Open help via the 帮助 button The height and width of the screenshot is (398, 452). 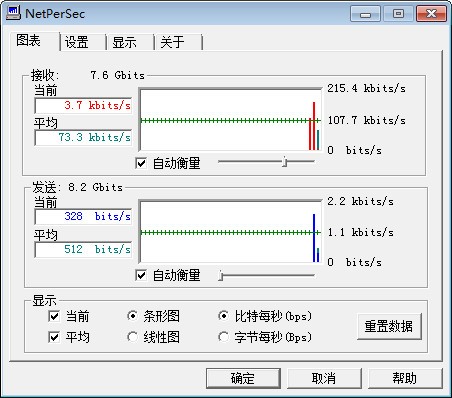click(x=405, y=378)
